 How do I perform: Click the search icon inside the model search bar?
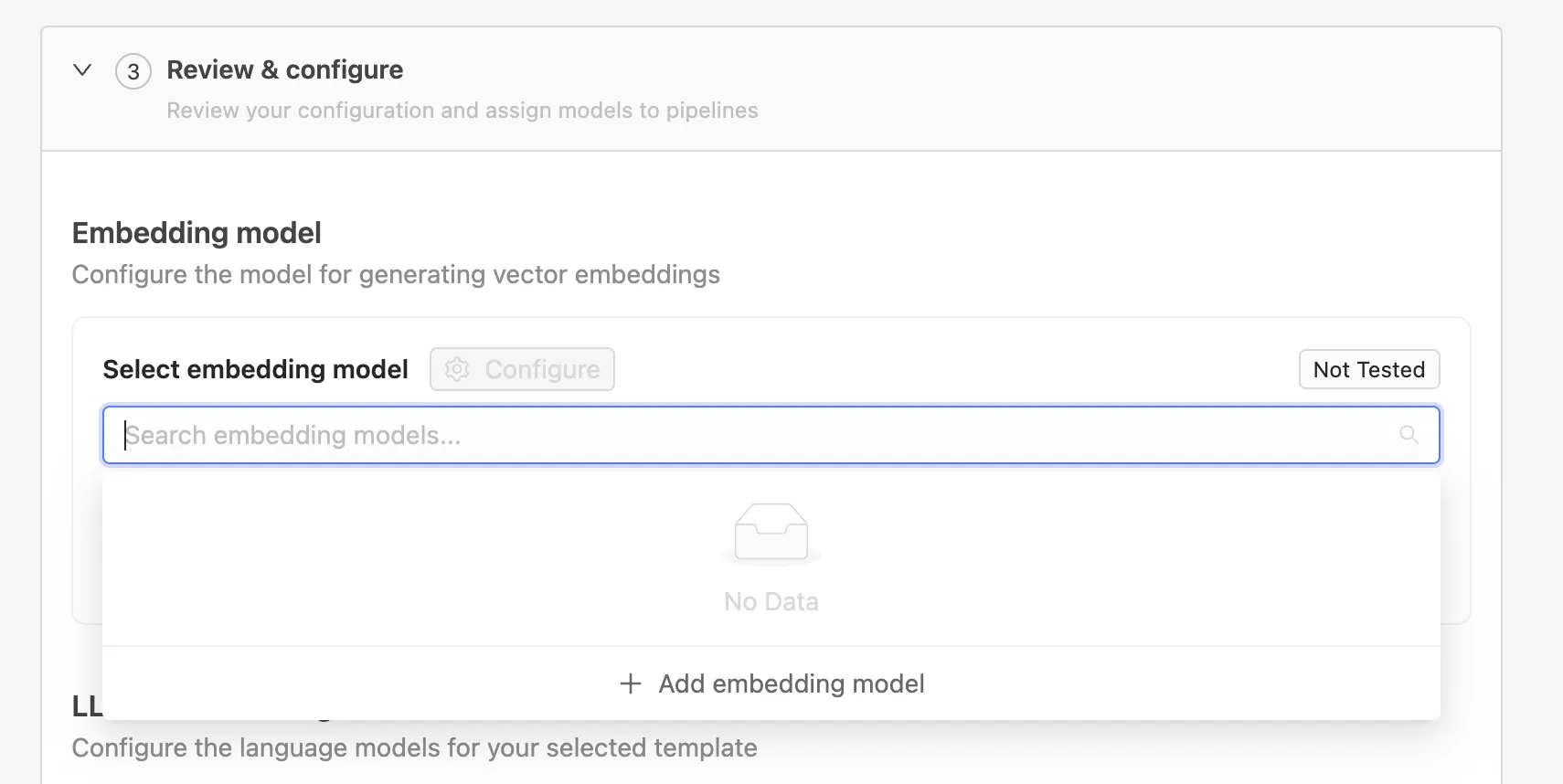point(1409,435)
